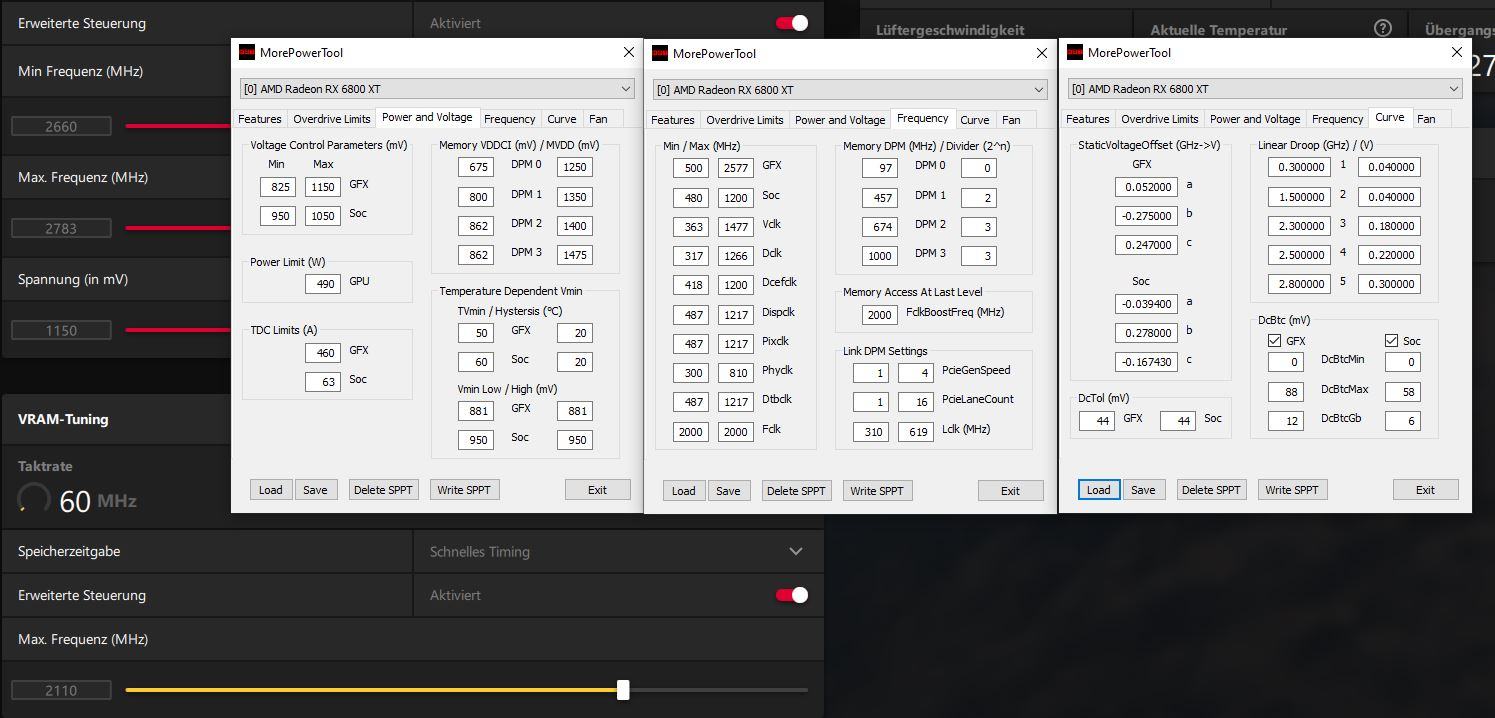Screen dimensions: 1495x718
Task: Expand the Schnelles Timing dropdown
Action: (x=618, y=551)
